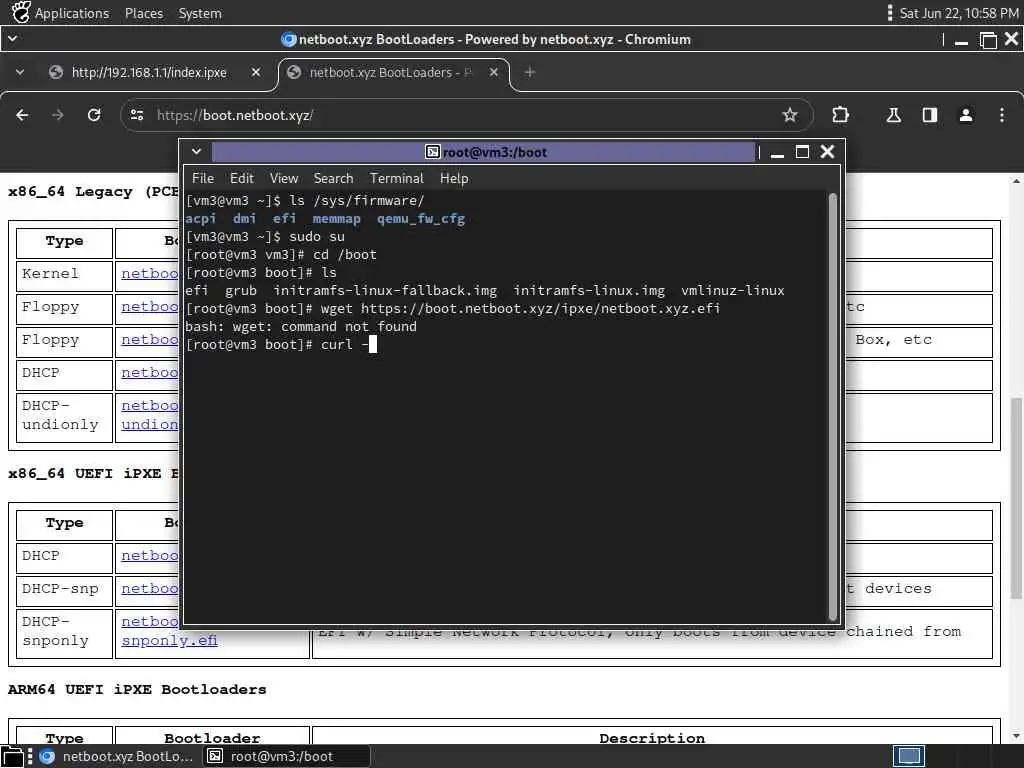Click 'initramfs-linux-fallback.img' in terminal output

(x=385, y=291)
